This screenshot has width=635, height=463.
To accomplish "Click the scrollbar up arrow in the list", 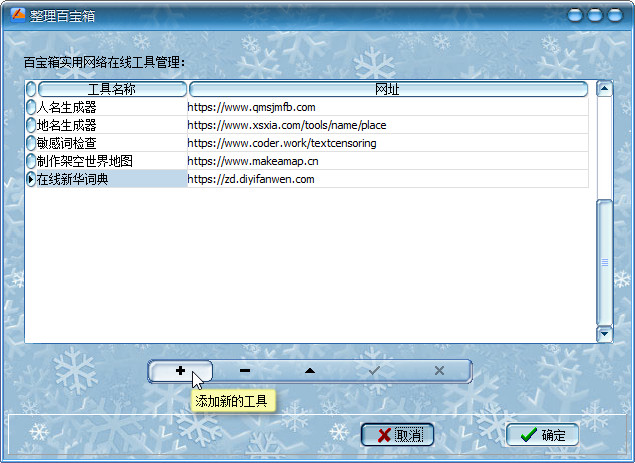I will (604, 89).
